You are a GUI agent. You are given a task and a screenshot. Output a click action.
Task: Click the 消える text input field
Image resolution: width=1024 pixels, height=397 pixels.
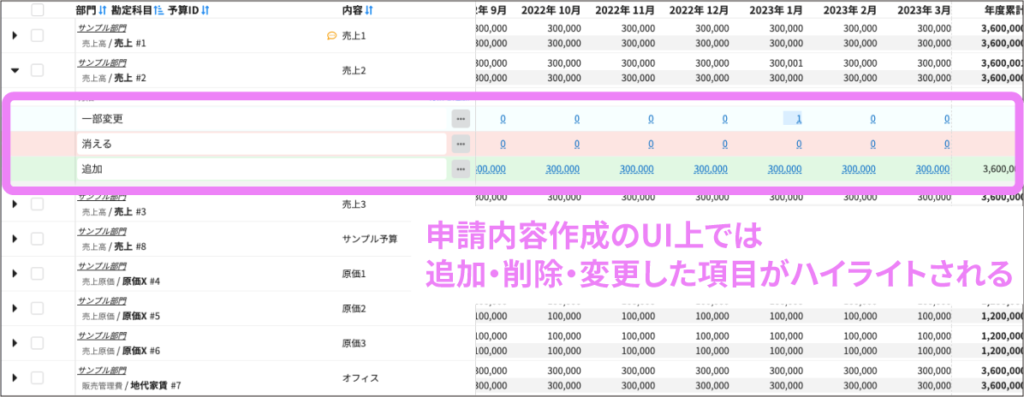click(261, 144)
